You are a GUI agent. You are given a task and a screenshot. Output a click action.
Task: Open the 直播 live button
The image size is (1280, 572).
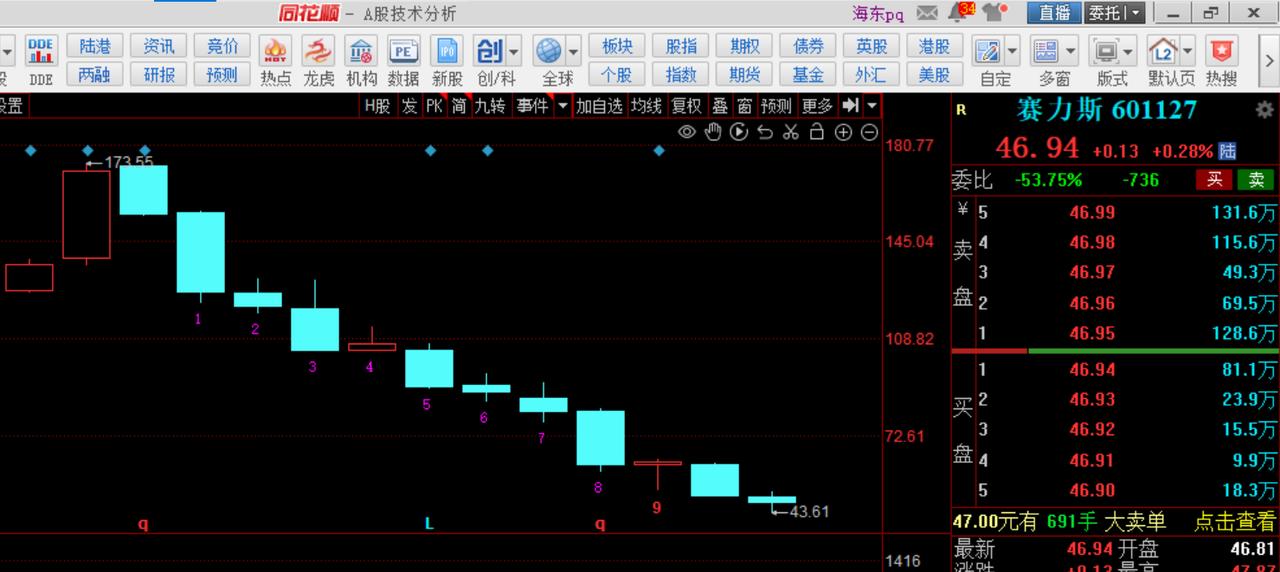tap(1054, 13)
